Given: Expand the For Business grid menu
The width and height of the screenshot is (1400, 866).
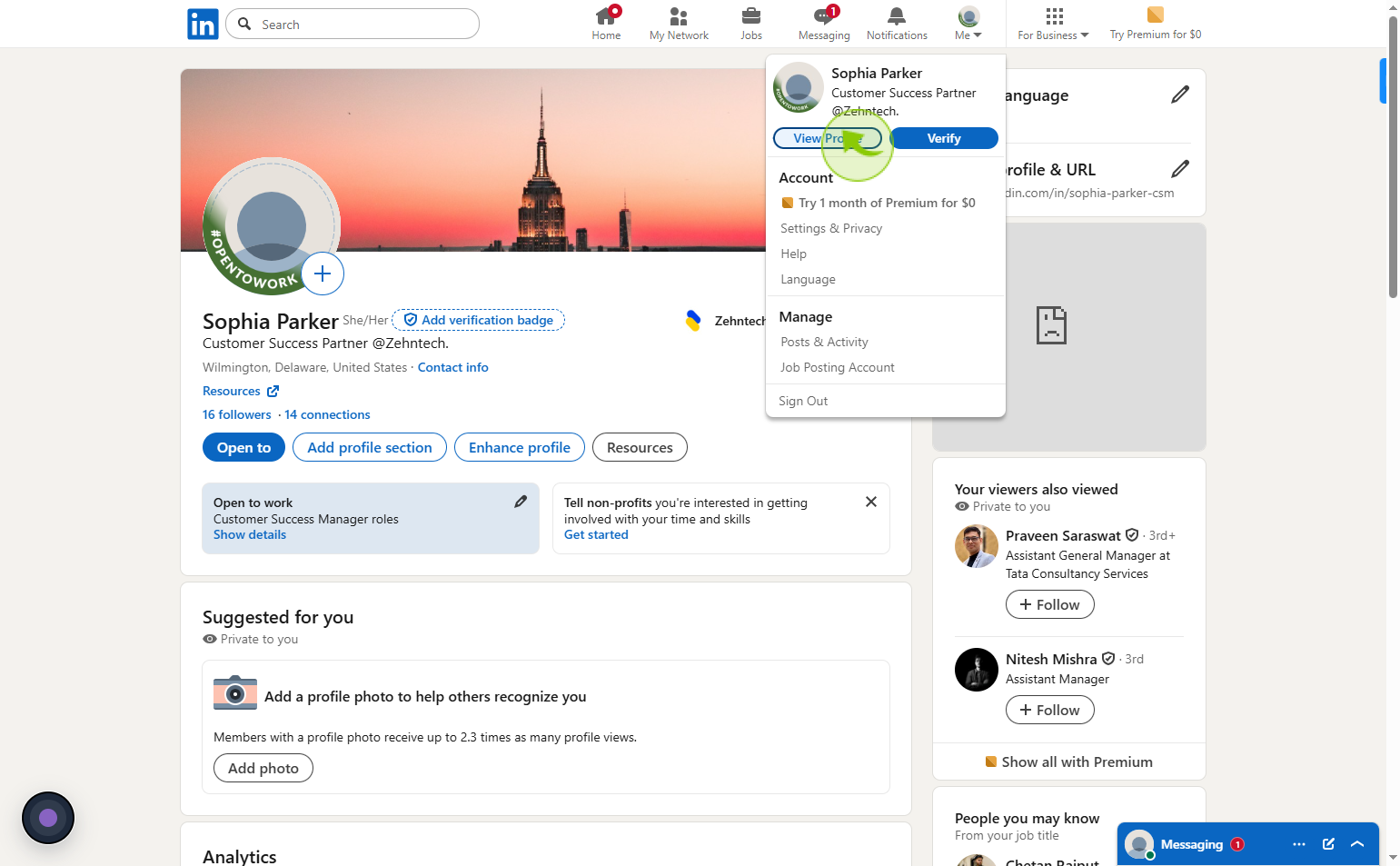Looking at the screenshot, I should [x=1053, y=24].
